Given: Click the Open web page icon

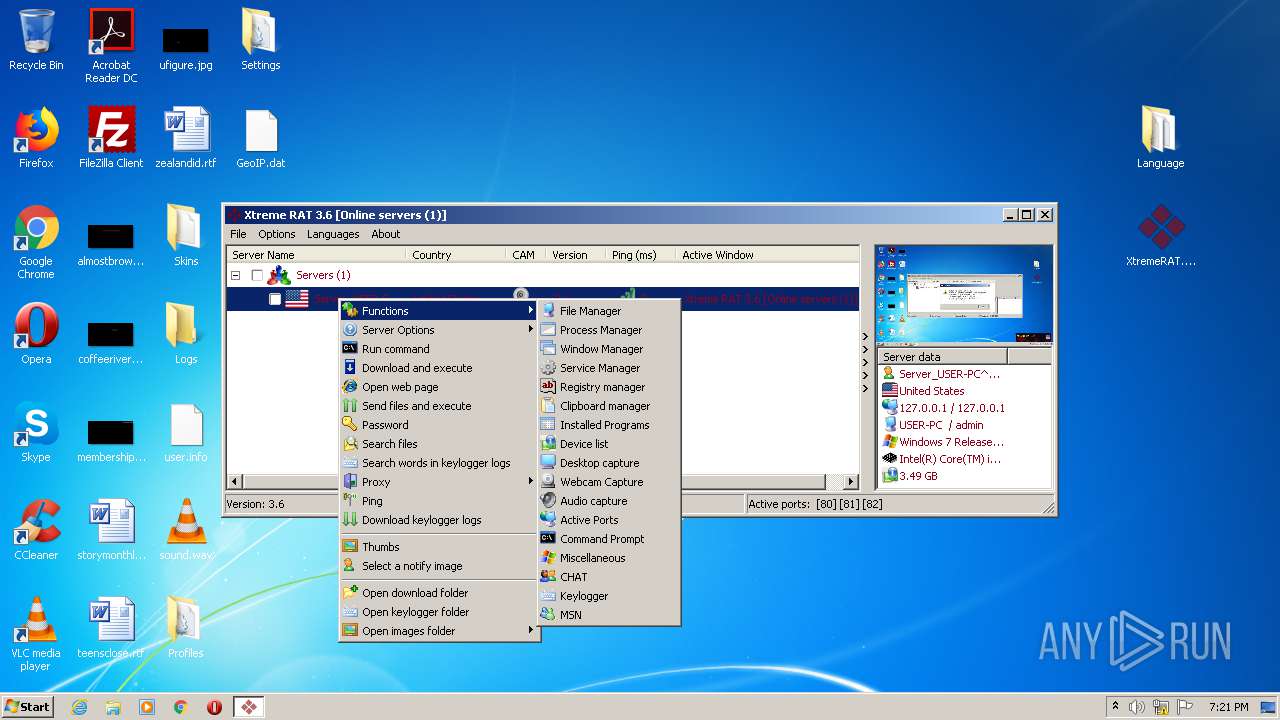Looking at the screenshot, I should [x=350, y=387].
